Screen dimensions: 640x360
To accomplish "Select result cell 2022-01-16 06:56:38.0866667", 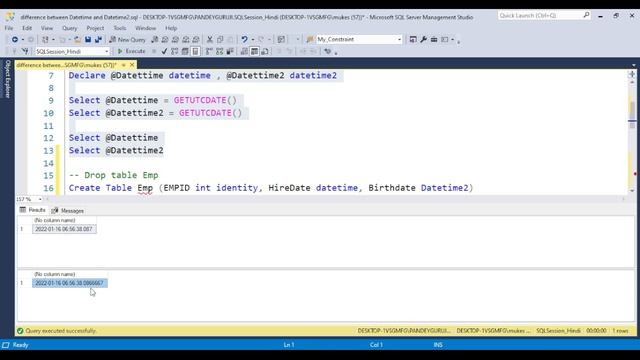I will (70, 283).
